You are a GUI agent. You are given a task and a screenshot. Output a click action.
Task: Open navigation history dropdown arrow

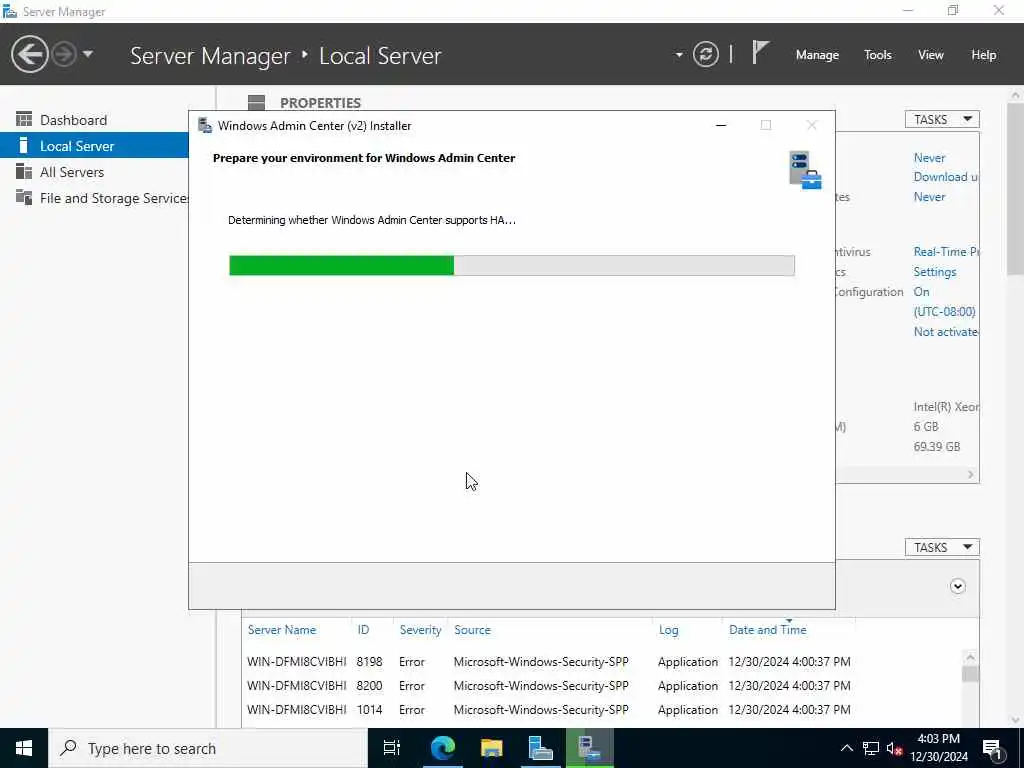[88, 54]
